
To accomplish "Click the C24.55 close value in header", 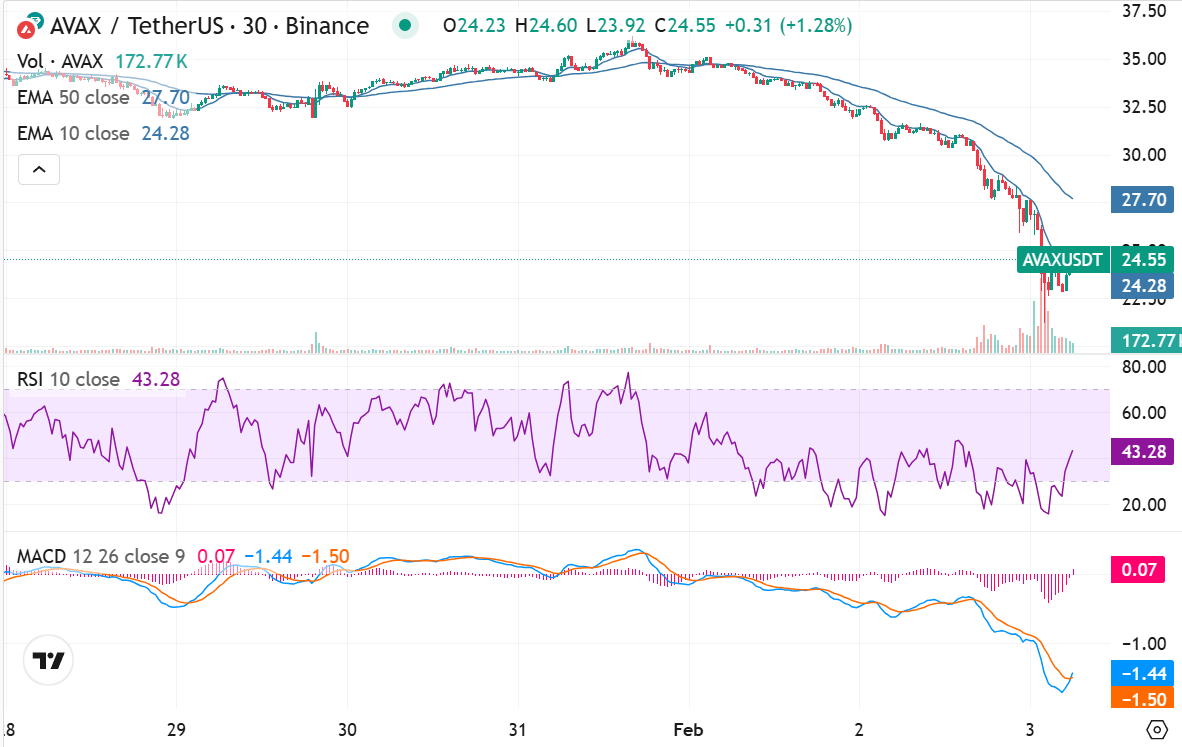I will pos(684,26).
